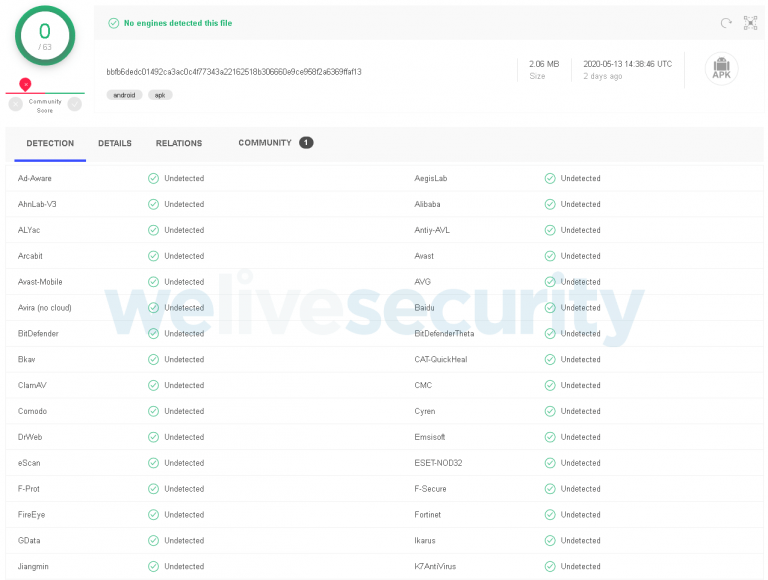Open the similar files graph icon

750,22
